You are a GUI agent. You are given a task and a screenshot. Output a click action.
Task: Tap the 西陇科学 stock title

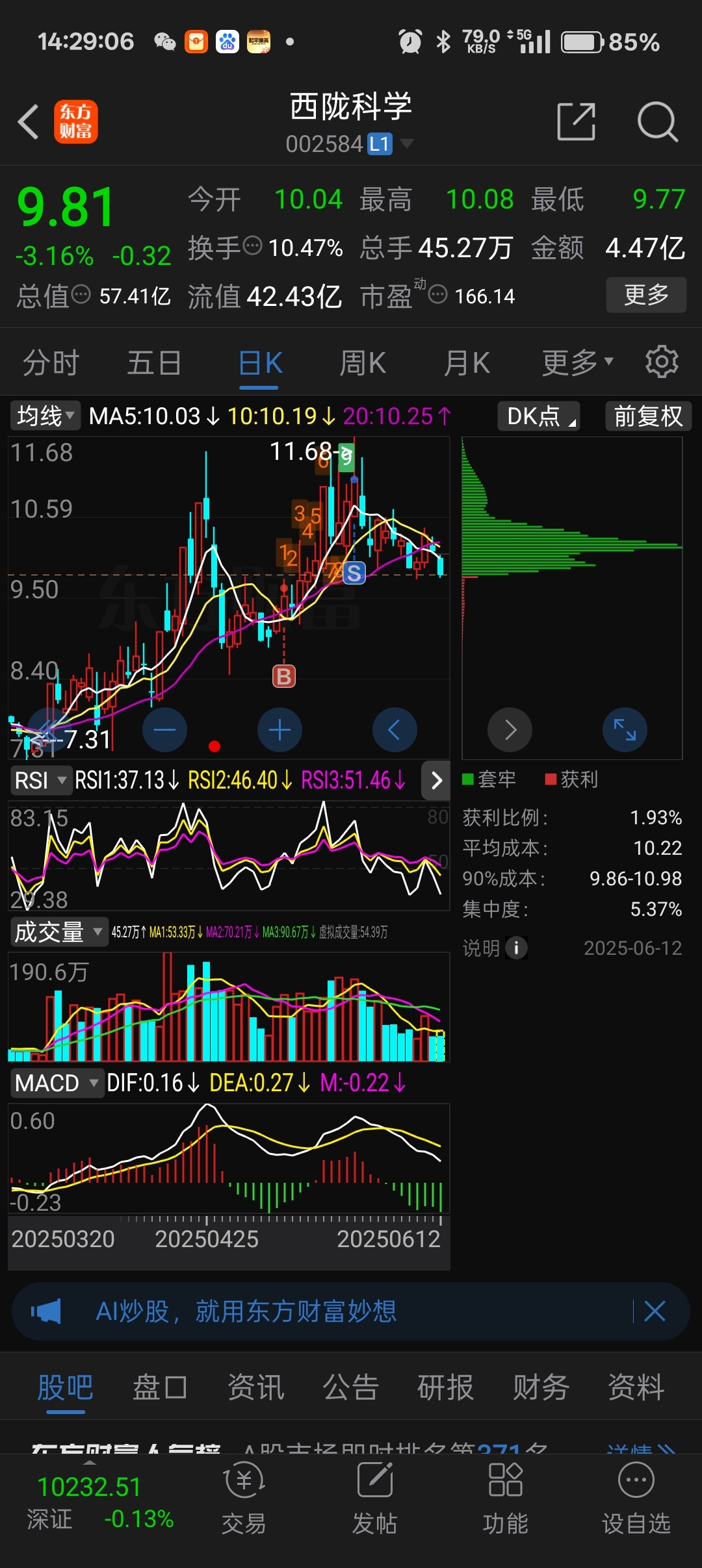click(x=351, y=107)
